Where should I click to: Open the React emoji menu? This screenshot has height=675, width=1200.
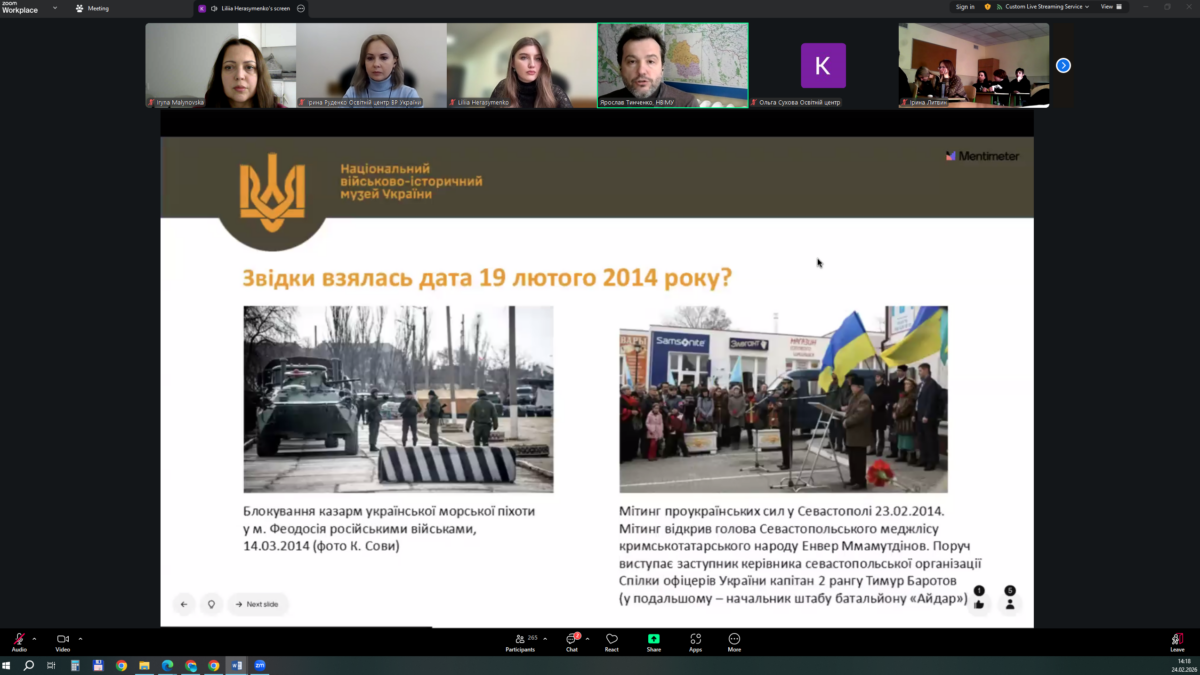click(x=612, y=641)
